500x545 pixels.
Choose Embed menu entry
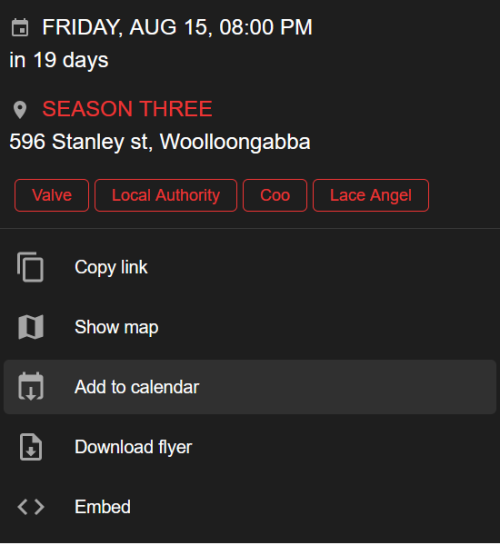tap(250, 507)
